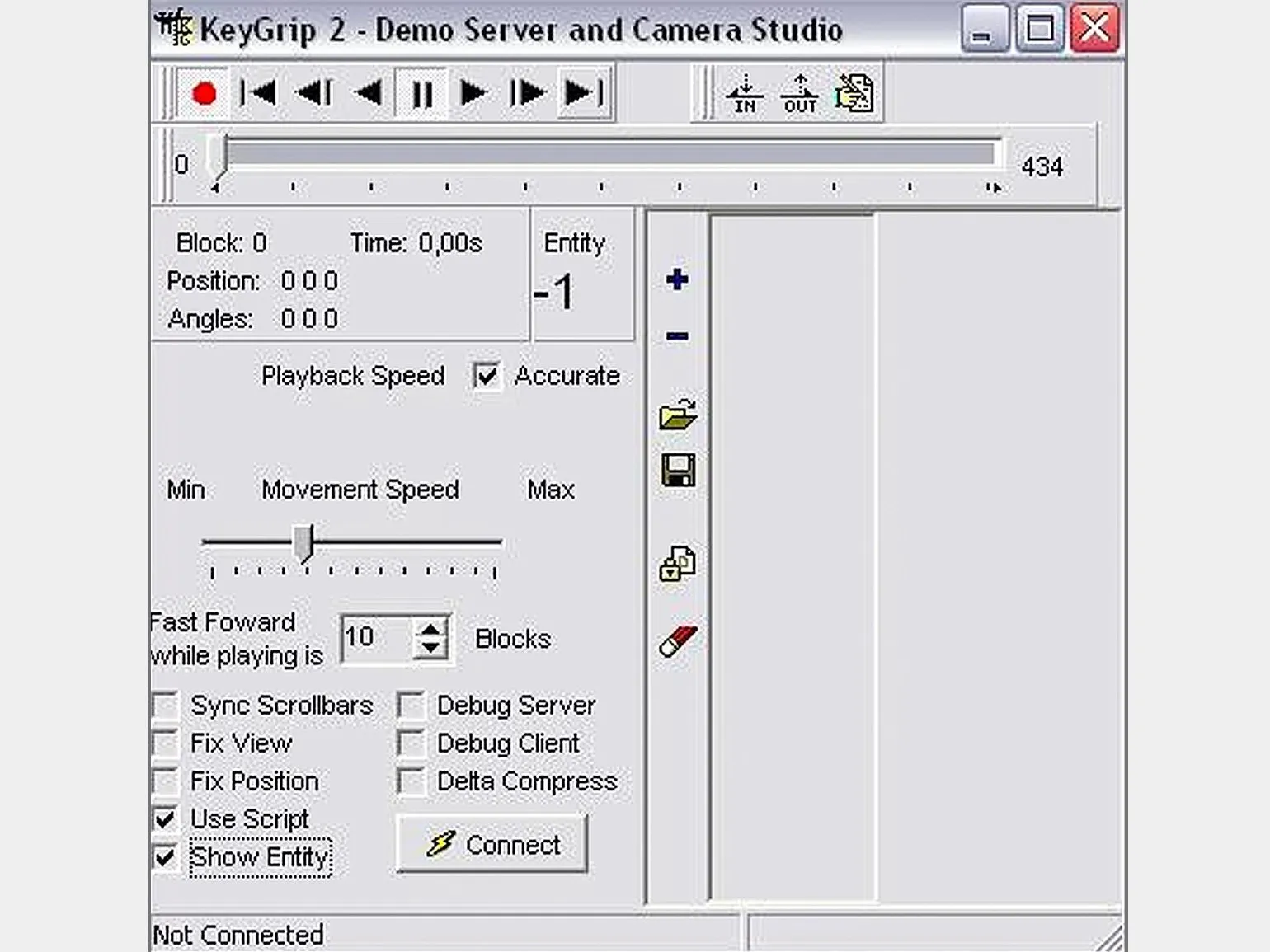Open a file with folder icon
The width and height of the screenshot is (1270, 952).
678,415
